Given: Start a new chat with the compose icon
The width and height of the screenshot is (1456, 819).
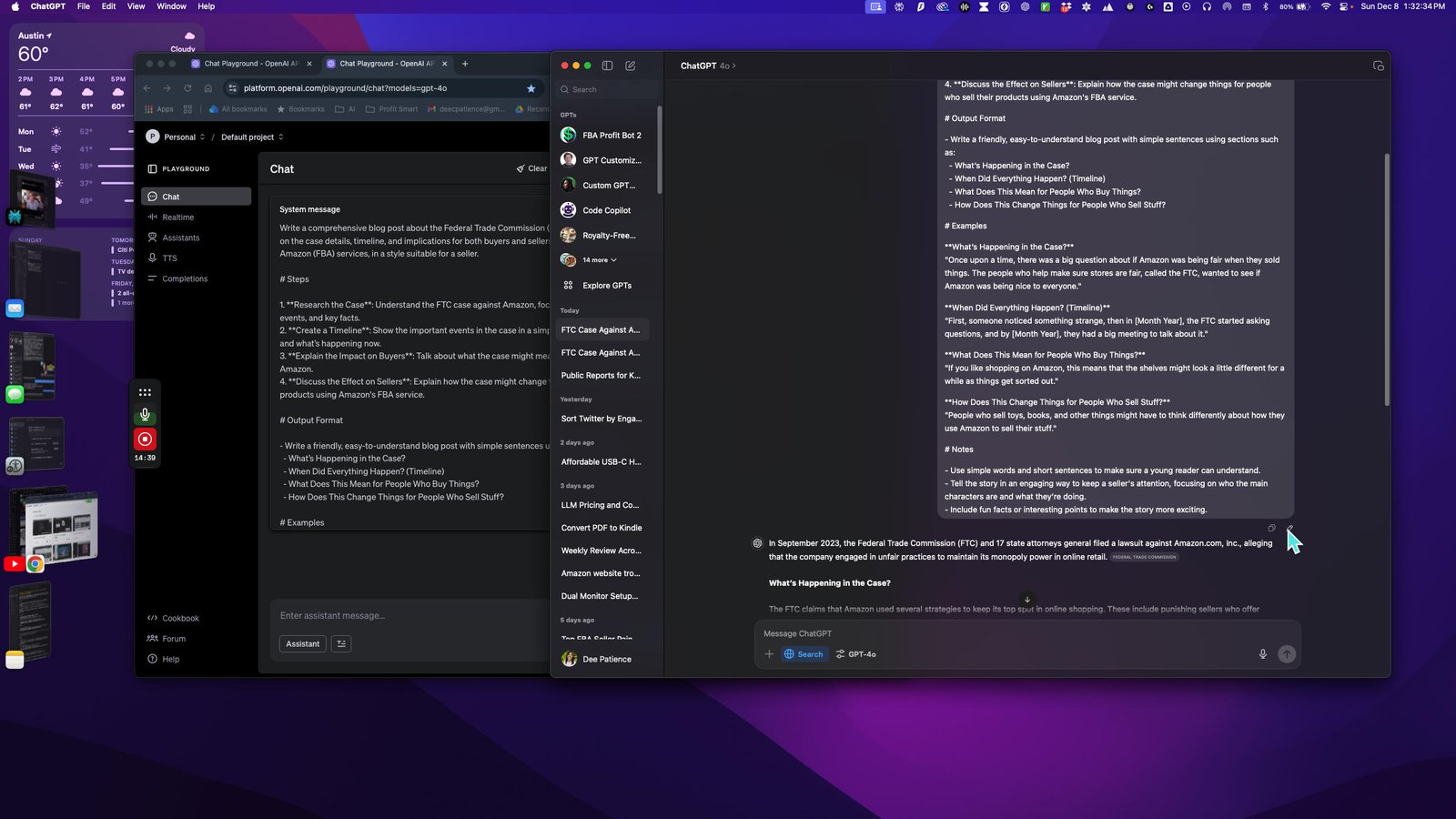Looking at the screenshot, I should 631,66.
